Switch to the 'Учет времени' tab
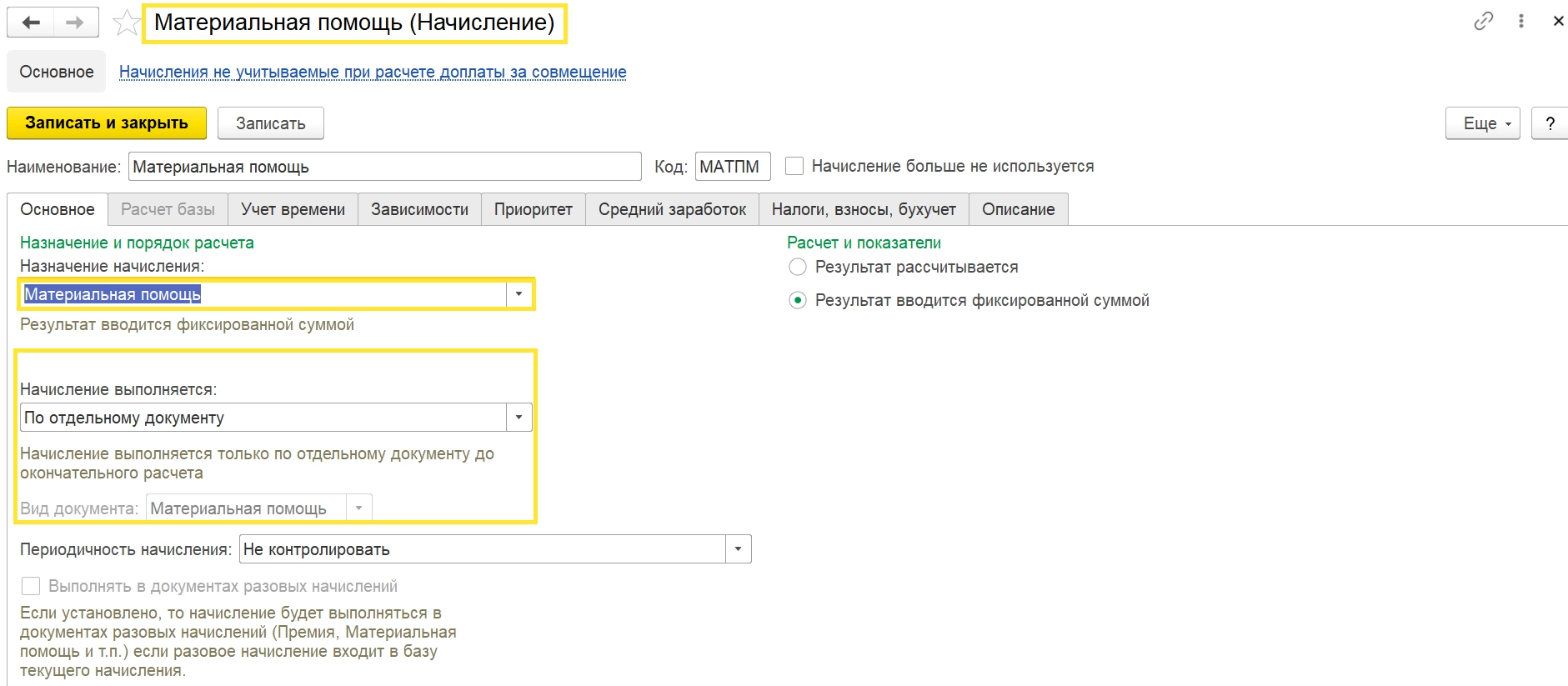1568x686 pixels. (293, 209)
